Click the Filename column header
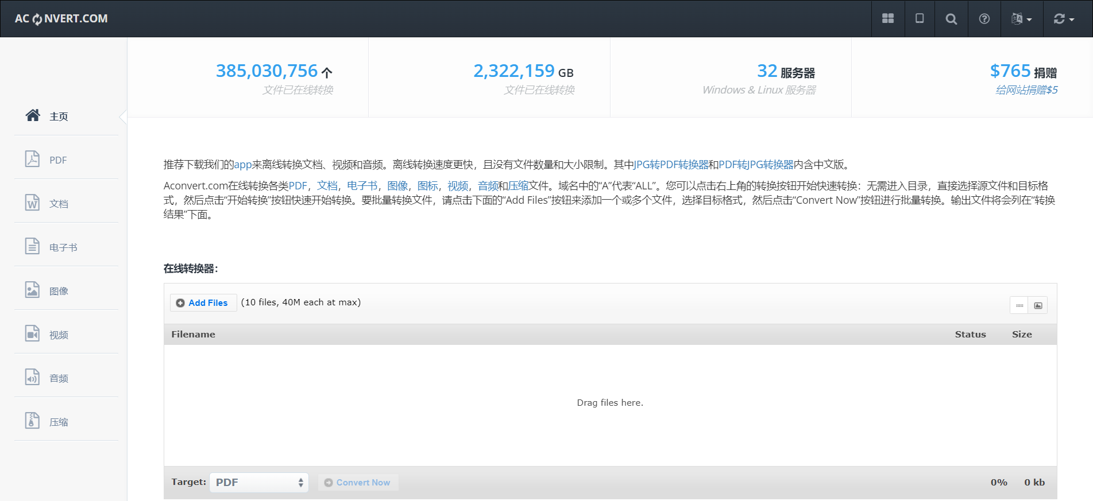 [x=193, y=334]
